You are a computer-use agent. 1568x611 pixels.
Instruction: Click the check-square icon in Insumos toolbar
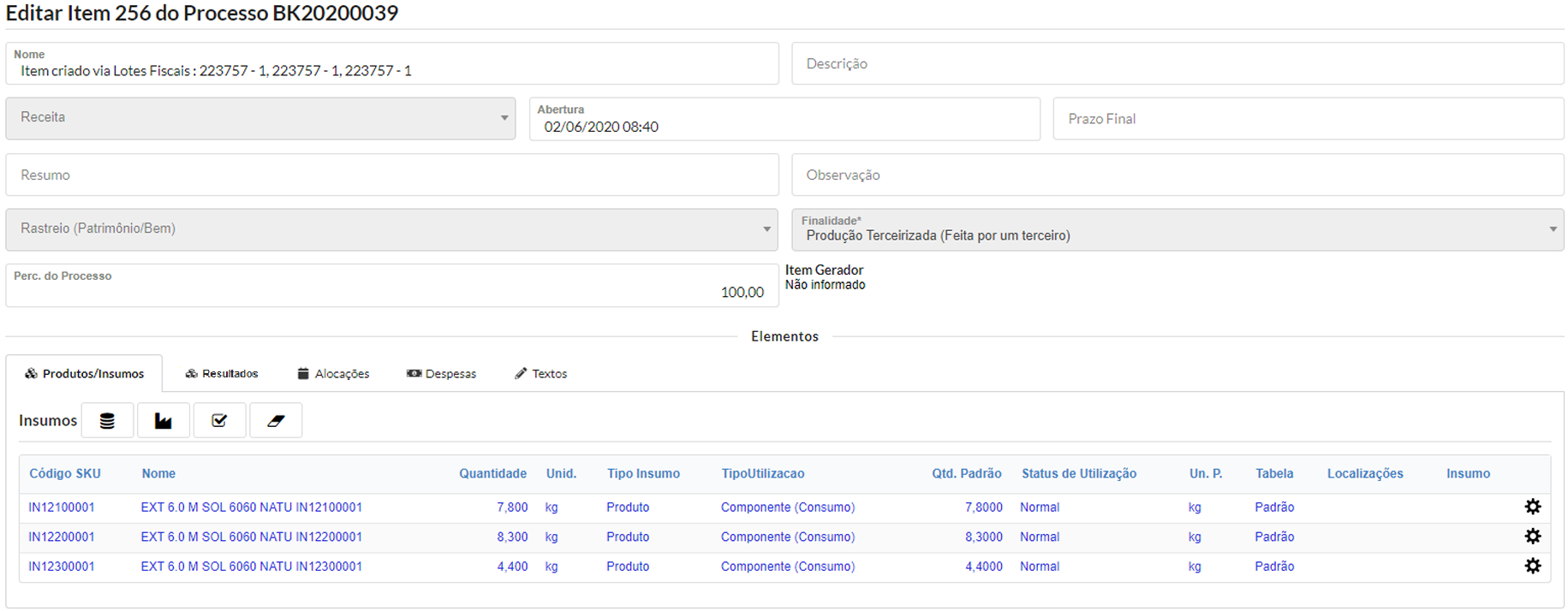pos(219,421)
